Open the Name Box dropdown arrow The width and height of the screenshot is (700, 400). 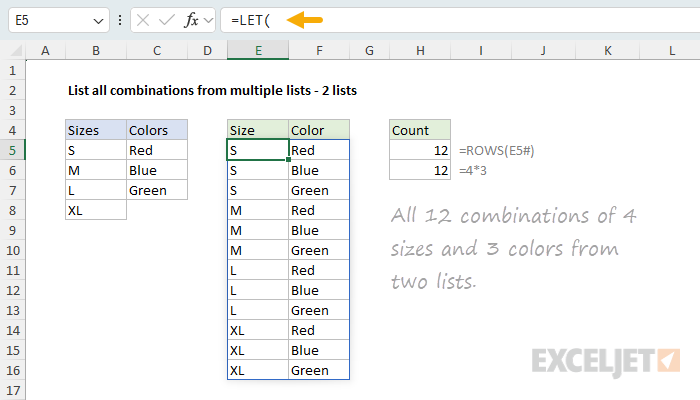click(x=98, y=21)
